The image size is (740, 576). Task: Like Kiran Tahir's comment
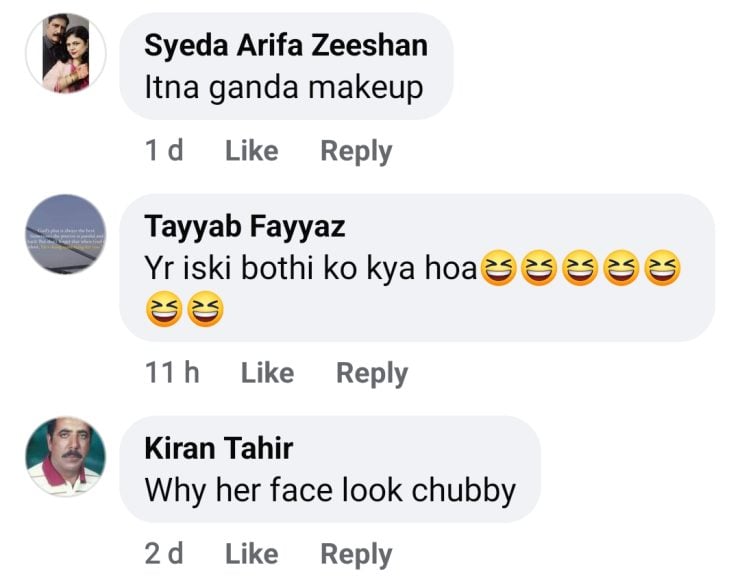point(251,554)
